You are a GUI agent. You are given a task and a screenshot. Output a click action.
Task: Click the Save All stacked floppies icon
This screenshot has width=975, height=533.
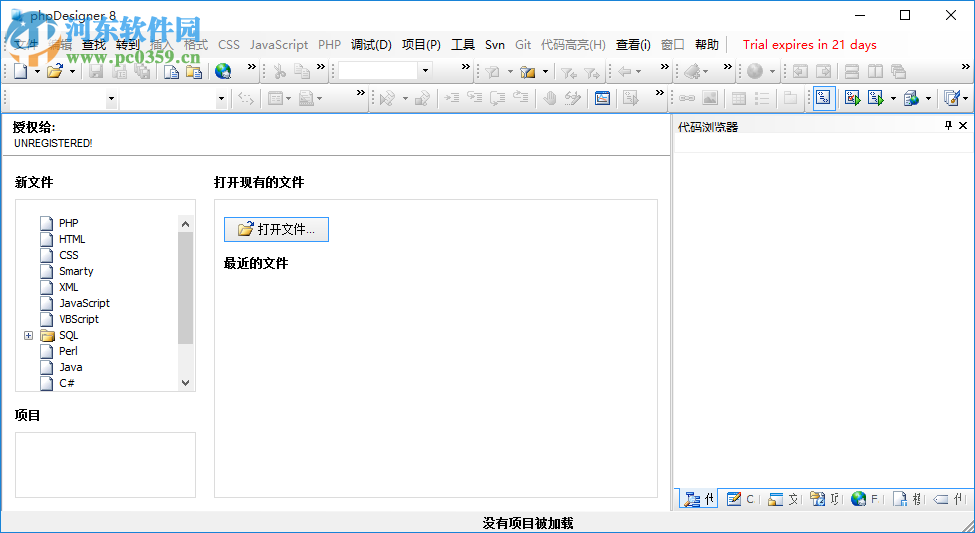pos(142,72)
